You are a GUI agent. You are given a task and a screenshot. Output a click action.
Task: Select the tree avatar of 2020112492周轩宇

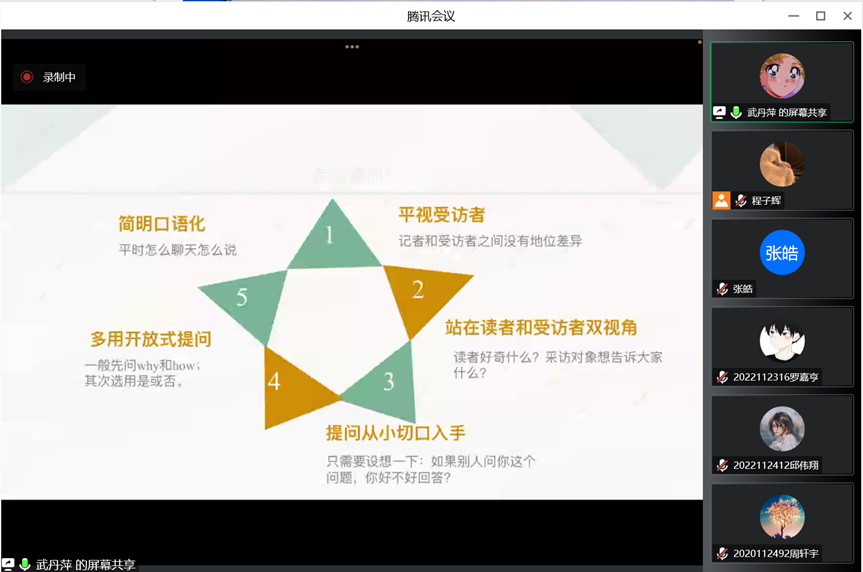pos(782,517)
